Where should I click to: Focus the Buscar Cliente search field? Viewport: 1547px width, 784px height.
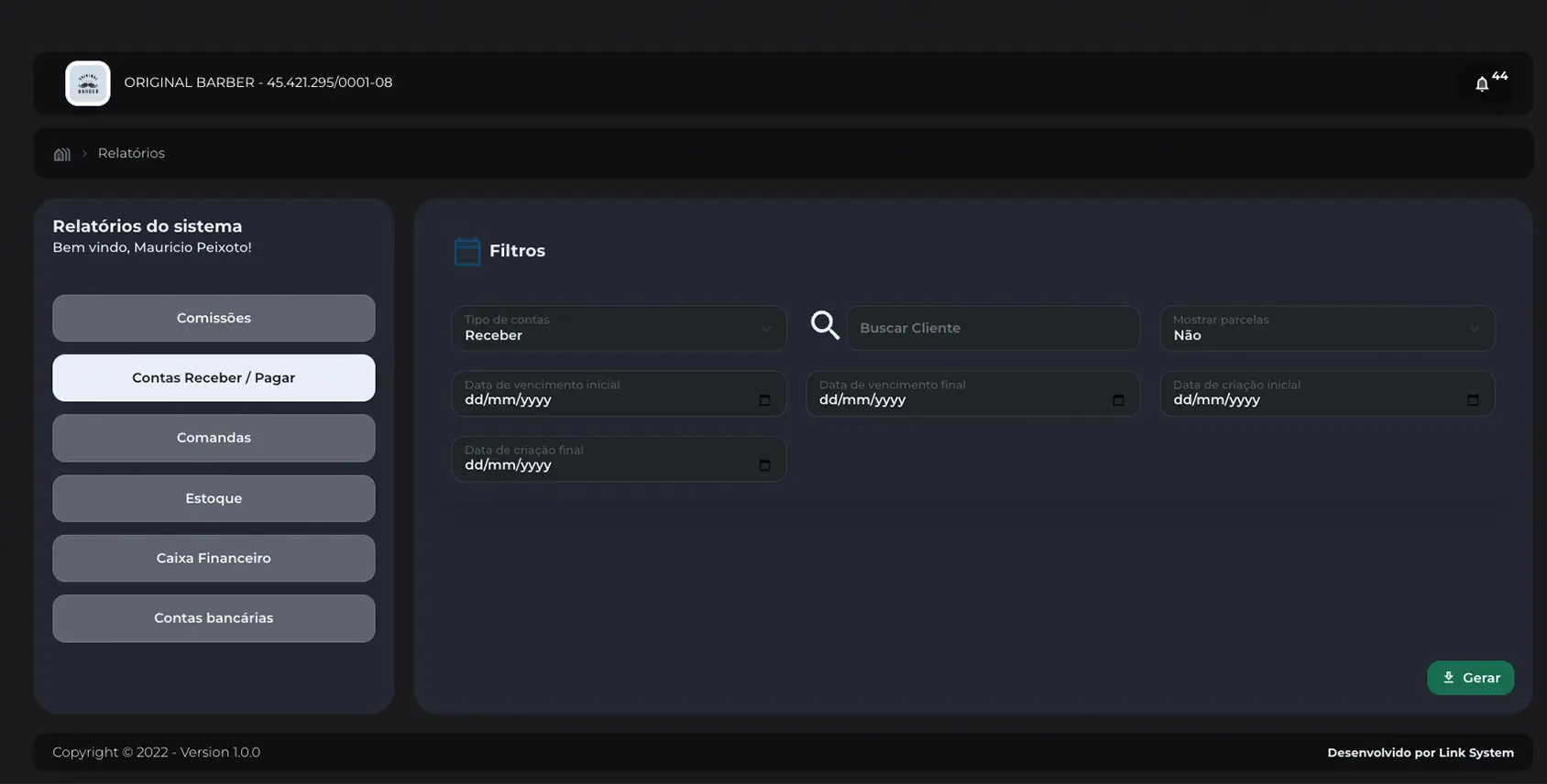click(993, 328)
